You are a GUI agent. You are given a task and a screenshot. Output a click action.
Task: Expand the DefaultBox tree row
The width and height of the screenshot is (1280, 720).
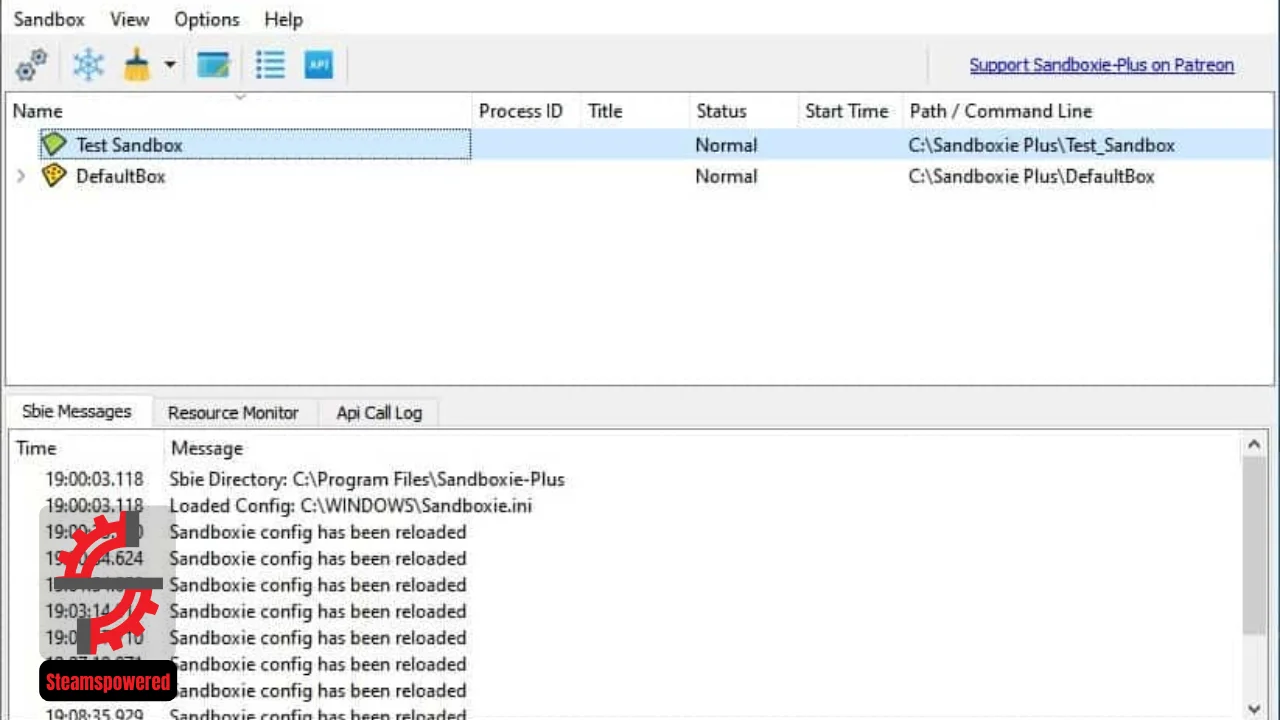[x=21, y=176]
